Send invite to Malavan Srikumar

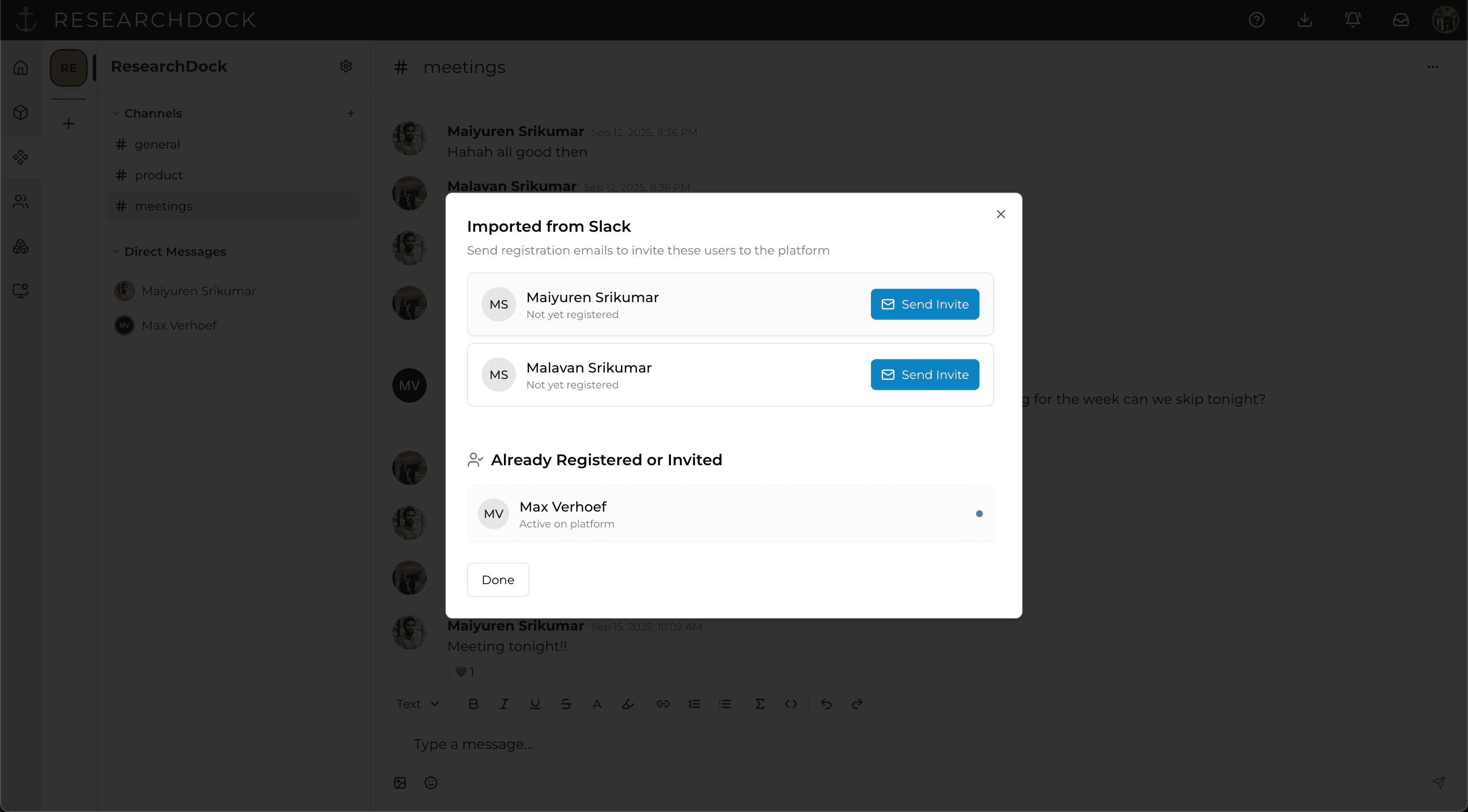pos(924,375)
